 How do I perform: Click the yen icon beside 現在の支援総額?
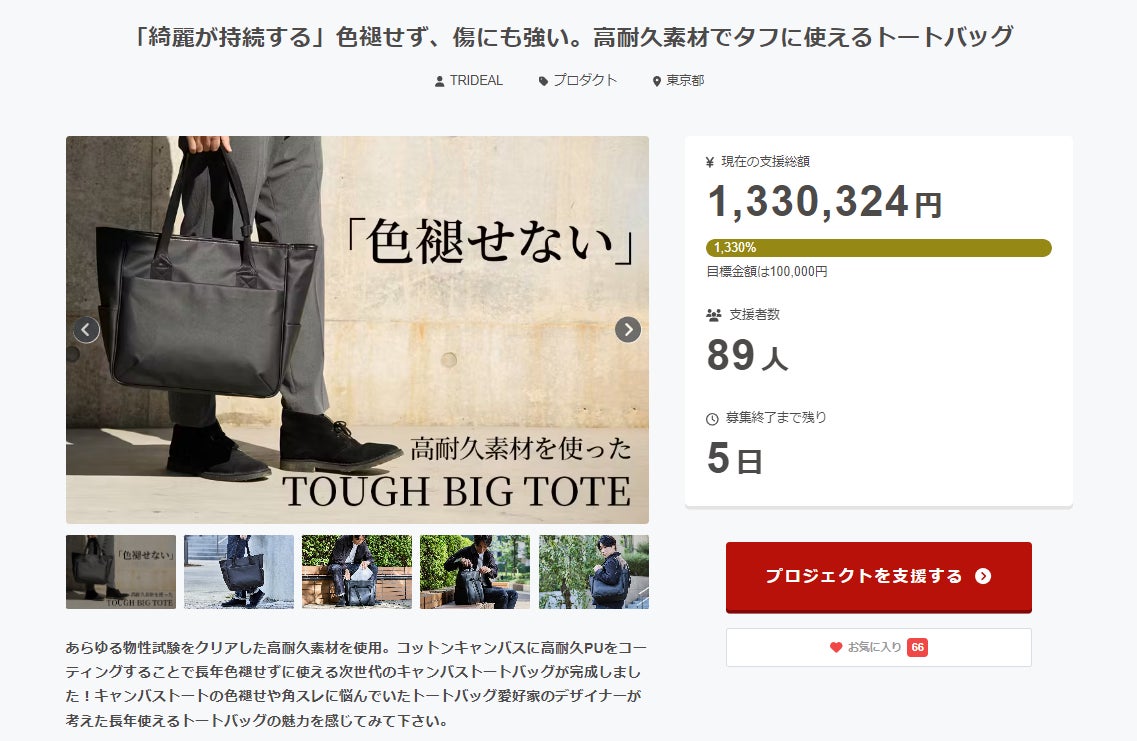tap(710, 162)
